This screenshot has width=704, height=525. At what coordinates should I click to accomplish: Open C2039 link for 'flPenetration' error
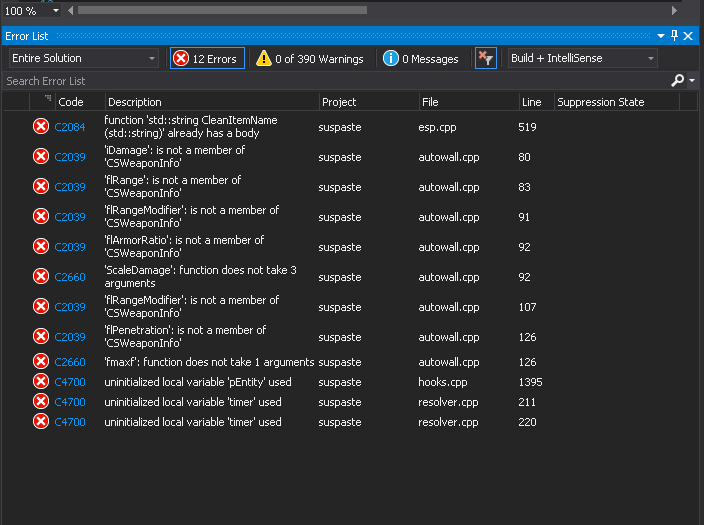[70, 337]
